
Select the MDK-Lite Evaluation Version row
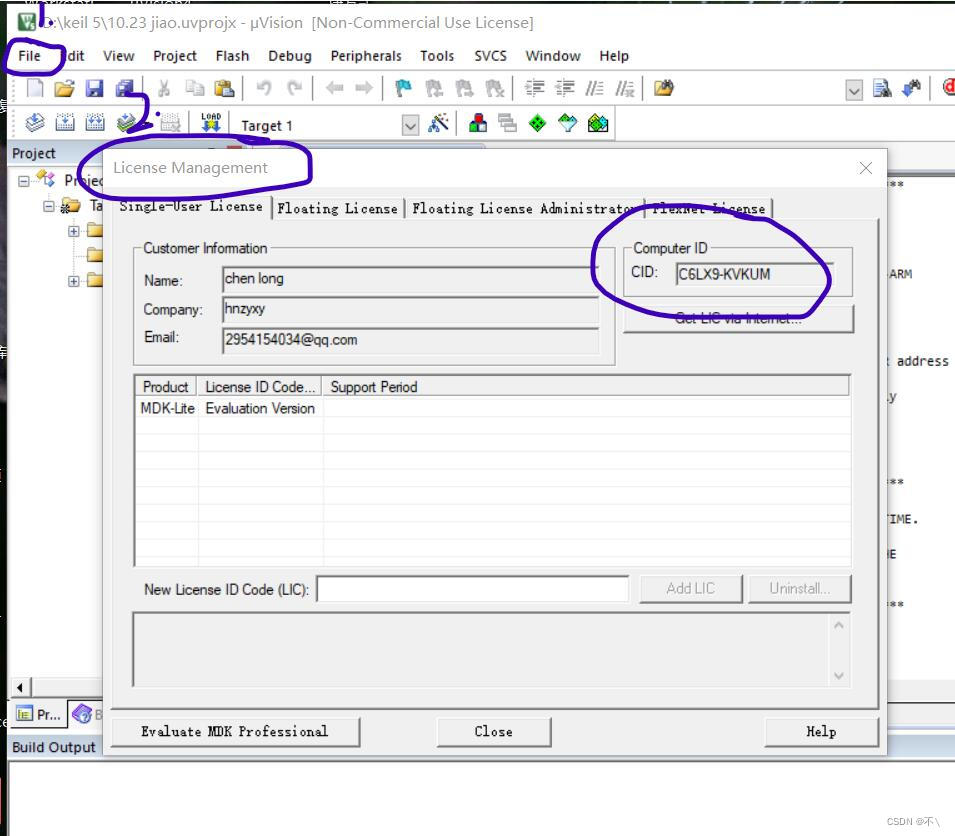492,409
